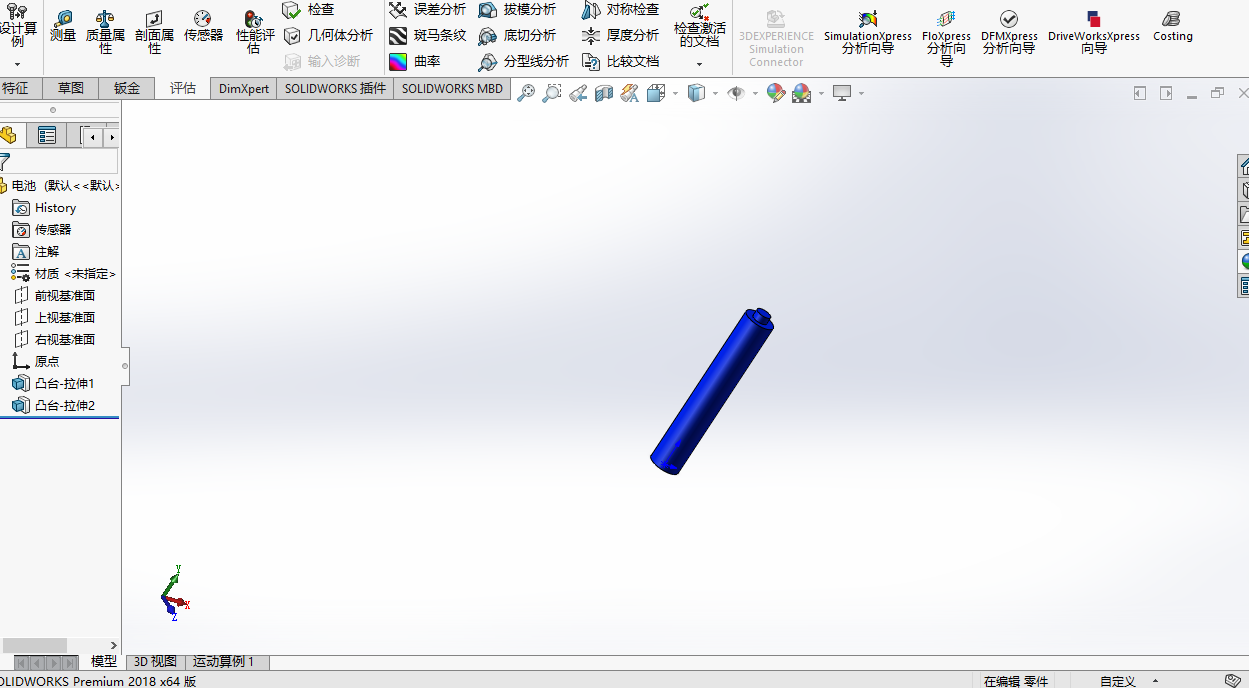Click 检查激活的文档 check active document
The width and height of the screenshot is (1249, 688).
click(699, 26)
